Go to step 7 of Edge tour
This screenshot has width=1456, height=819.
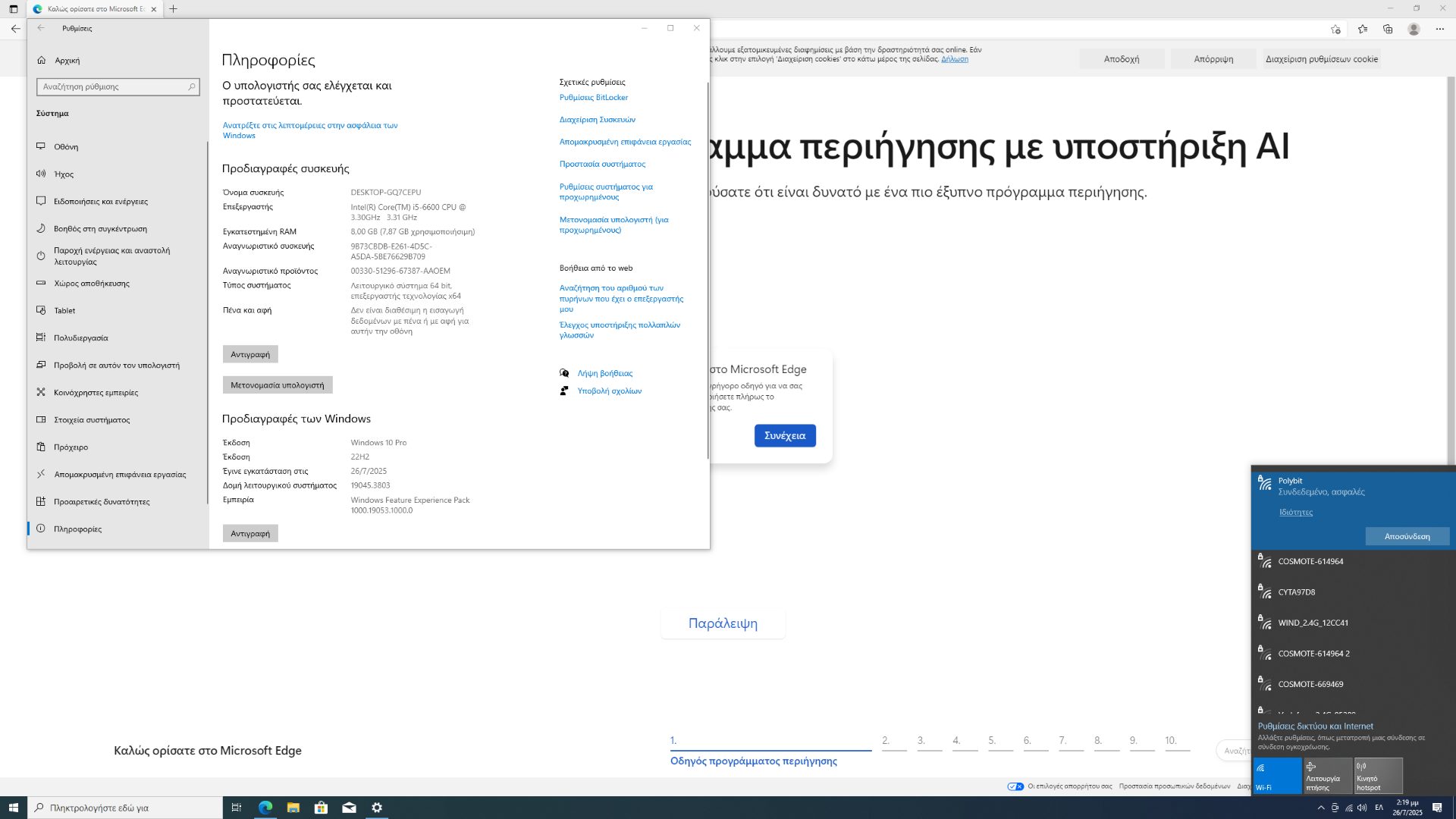pyautogui.click(x=1071, y=742)
